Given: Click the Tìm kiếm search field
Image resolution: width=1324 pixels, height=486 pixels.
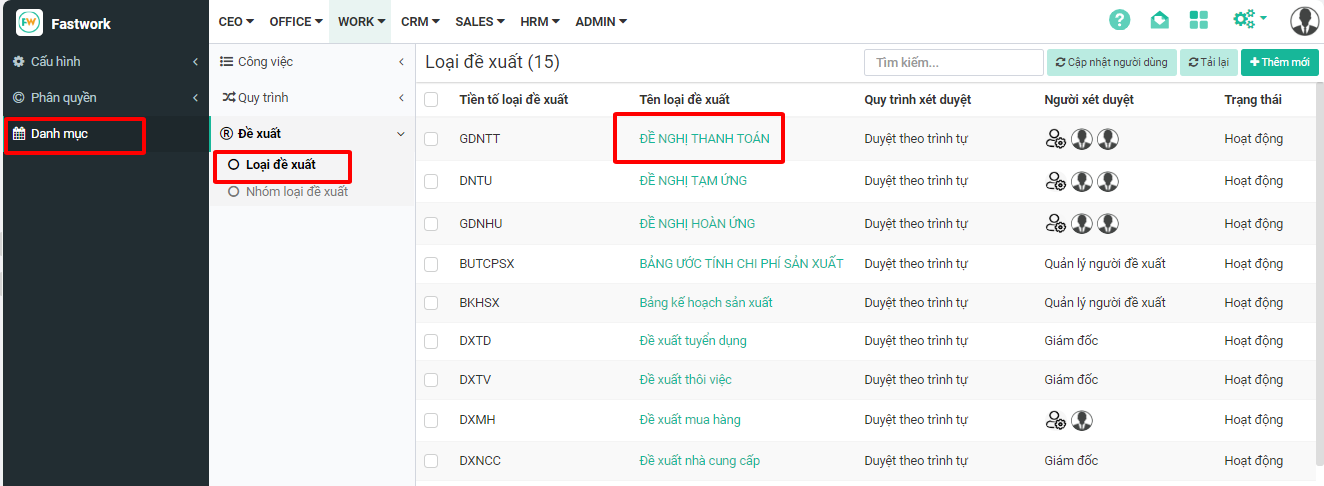Looking at the screenshot, I should [x=952, y=63].
